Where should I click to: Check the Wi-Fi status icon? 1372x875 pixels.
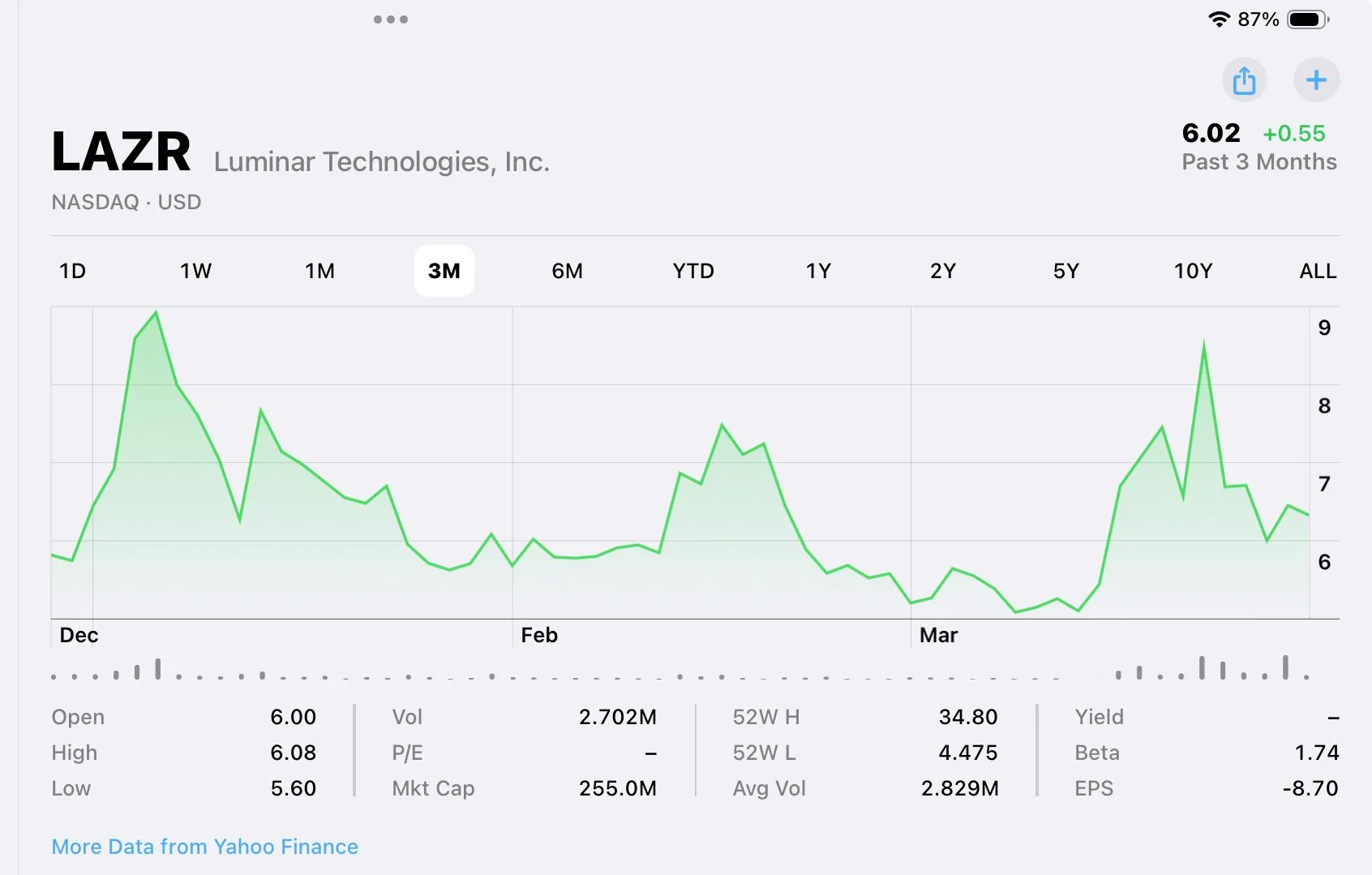click(x=1219, y=19)
